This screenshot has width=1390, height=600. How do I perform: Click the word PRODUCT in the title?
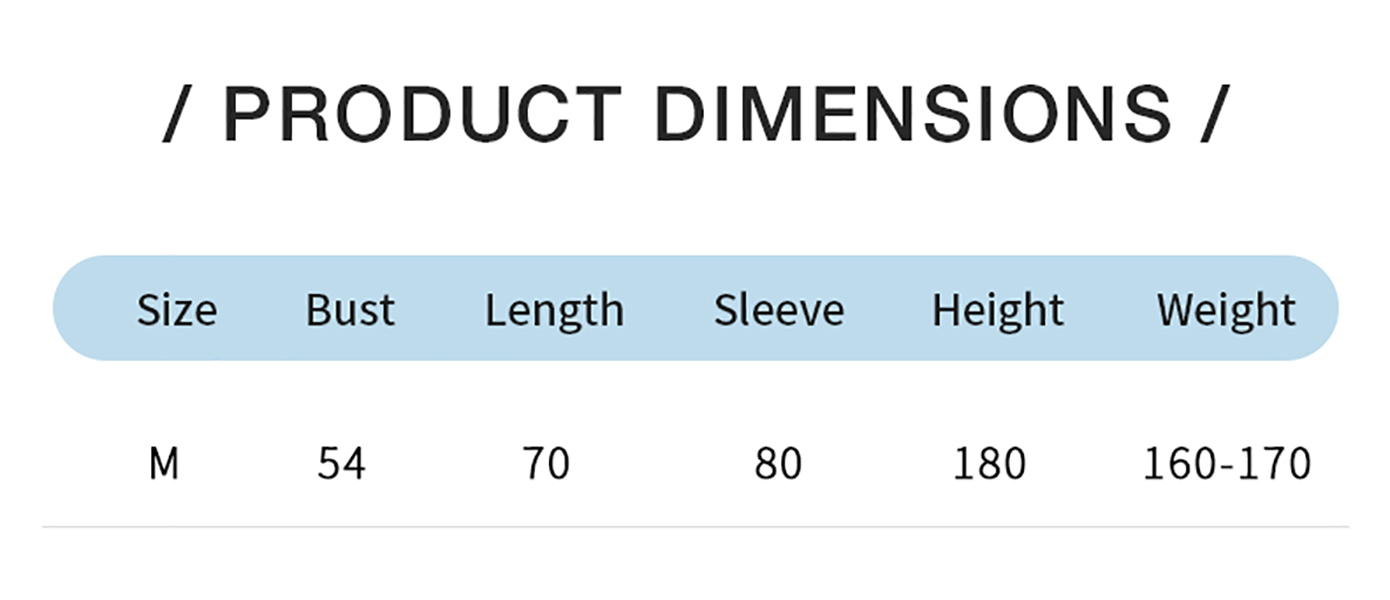[422, 113]
